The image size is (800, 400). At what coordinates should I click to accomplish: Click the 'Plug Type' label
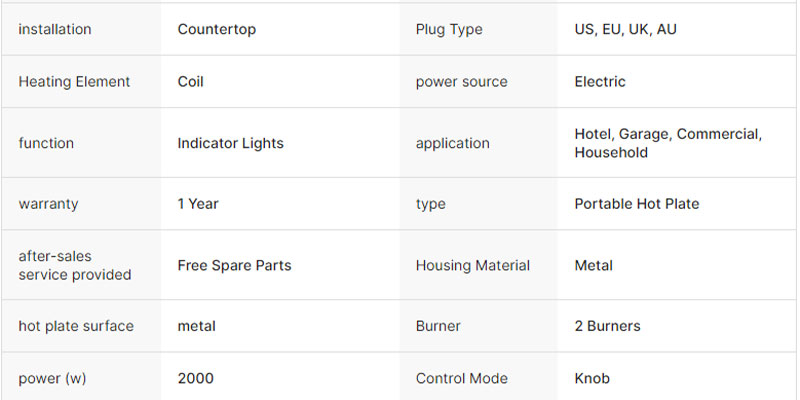point(449,30)
